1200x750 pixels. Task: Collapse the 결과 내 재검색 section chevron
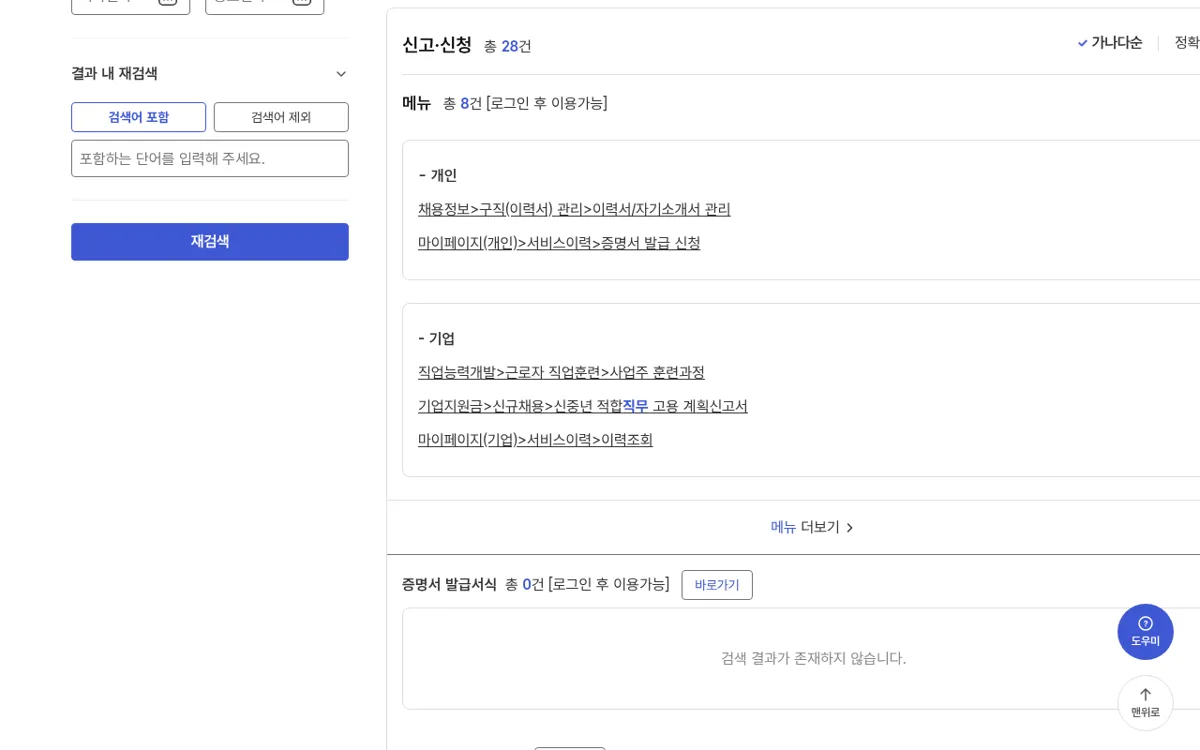pyautogui.click(x=341, y=74)
